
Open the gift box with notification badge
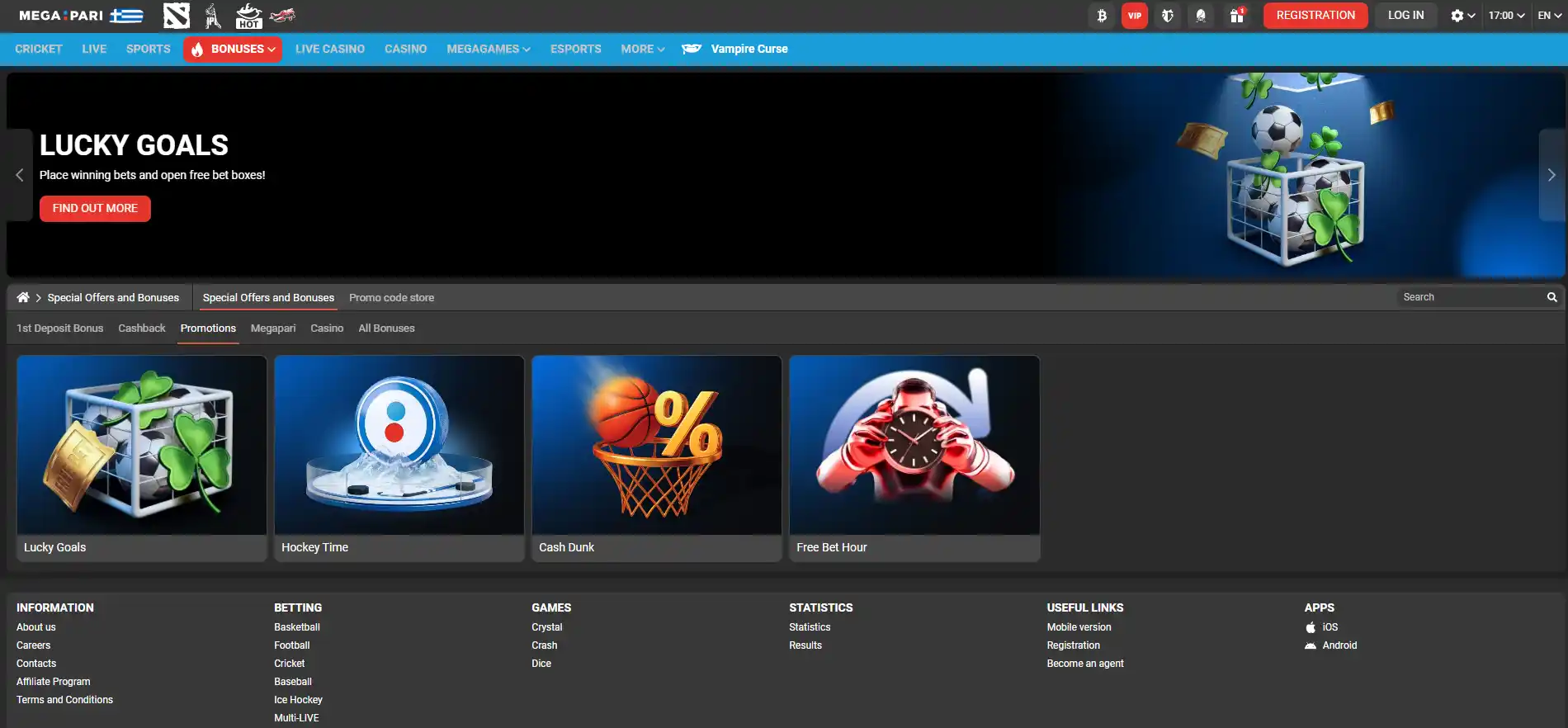tap(1236, 16)
